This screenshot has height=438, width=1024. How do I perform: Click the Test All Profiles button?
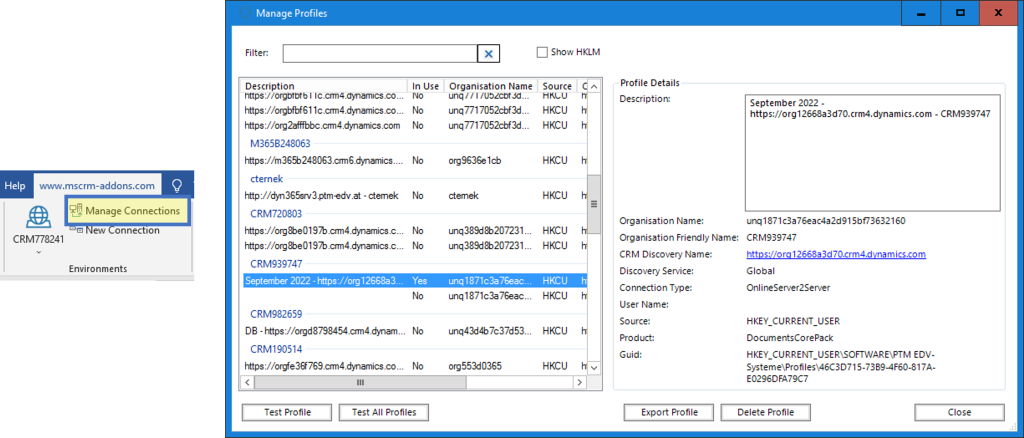click(384, 413)
